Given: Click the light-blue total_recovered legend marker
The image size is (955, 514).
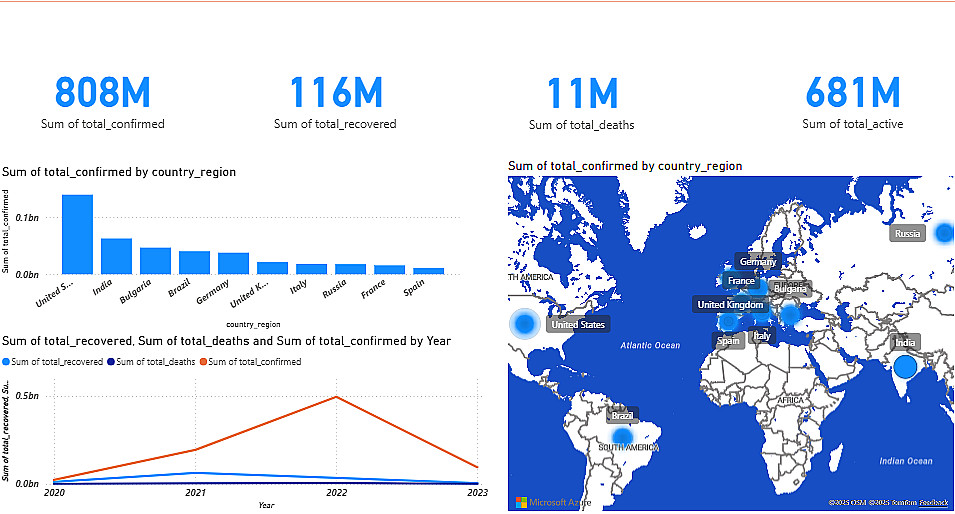Looking at the screenshot, I should (x=6, y=362).
